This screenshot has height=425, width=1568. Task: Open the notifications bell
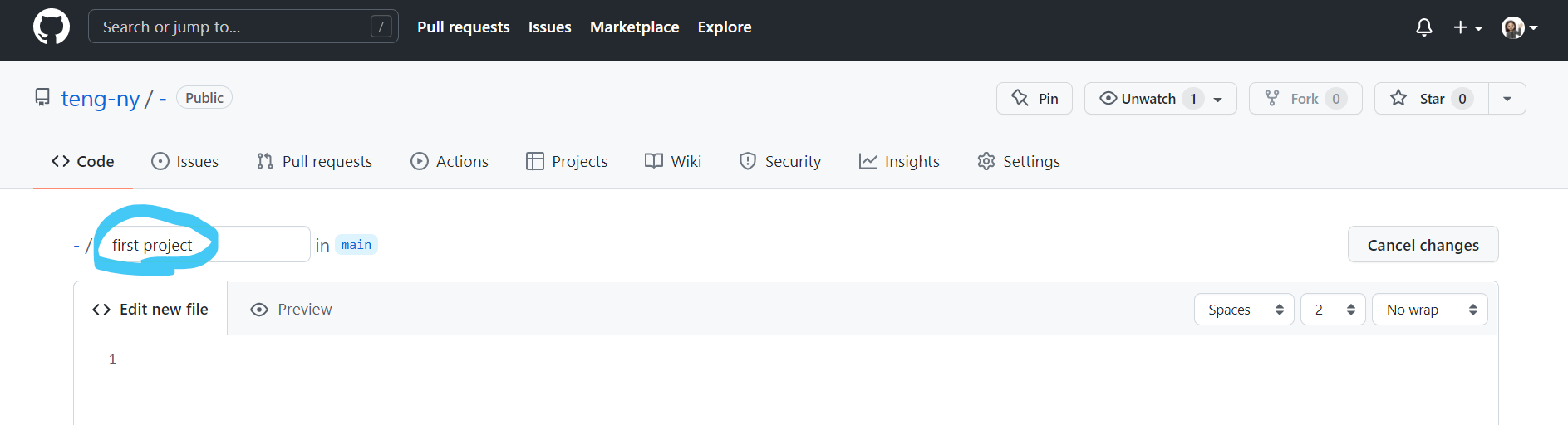(x=1424, y=27)
